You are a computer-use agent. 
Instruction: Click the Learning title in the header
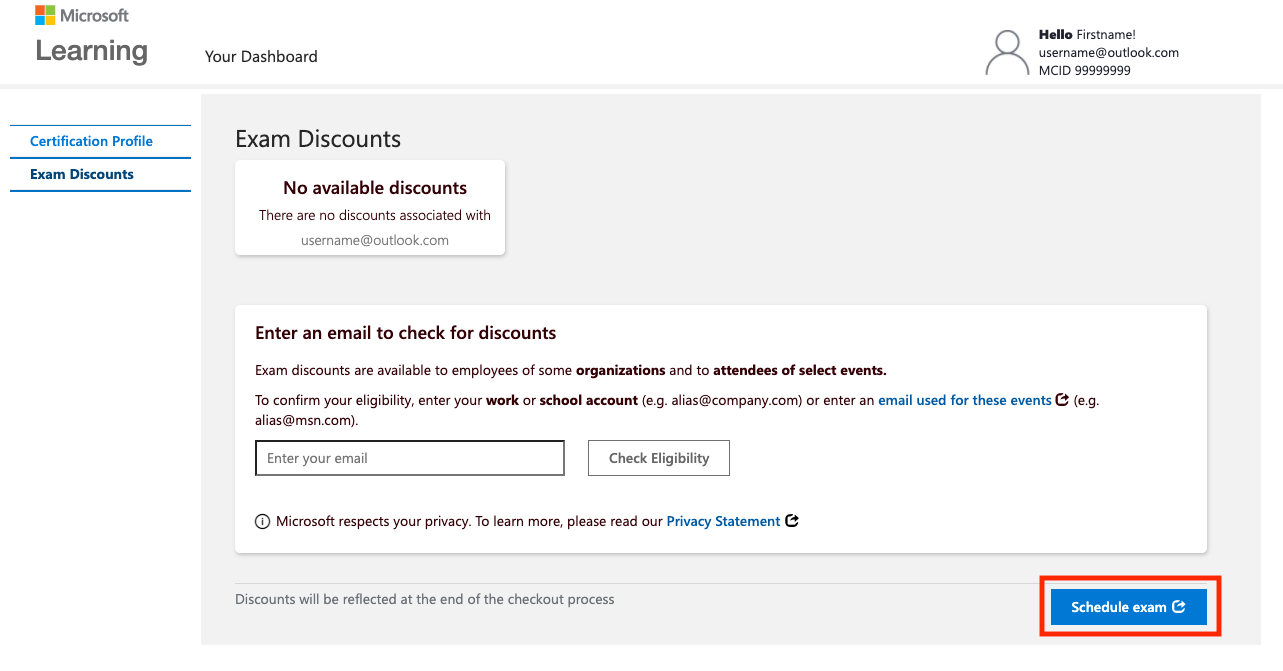pos(91,51)
